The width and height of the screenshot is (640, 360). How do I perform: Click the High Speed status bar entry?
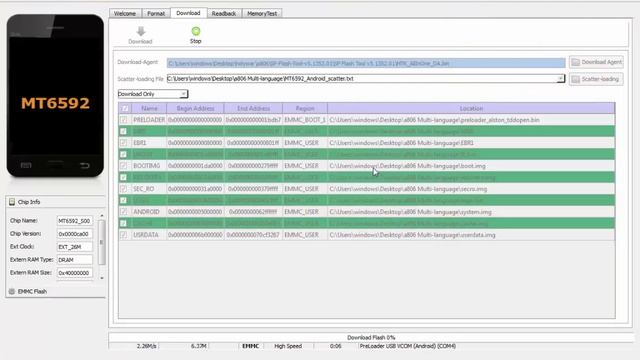tap(288, 346)
